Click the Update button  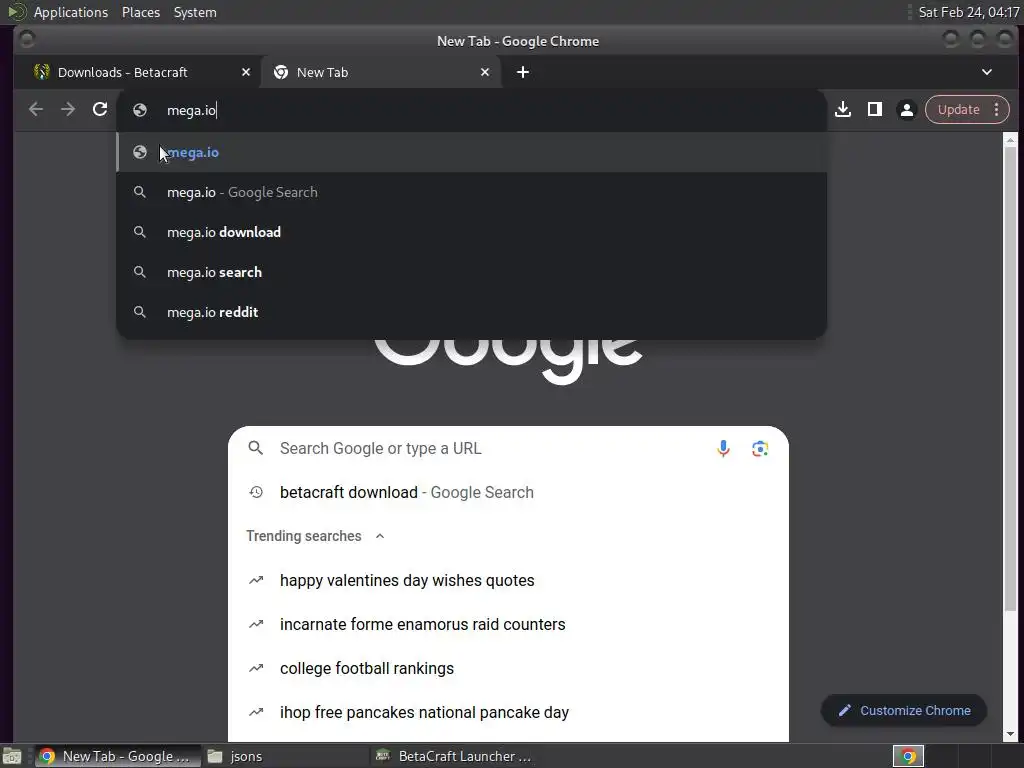[958, 110]
